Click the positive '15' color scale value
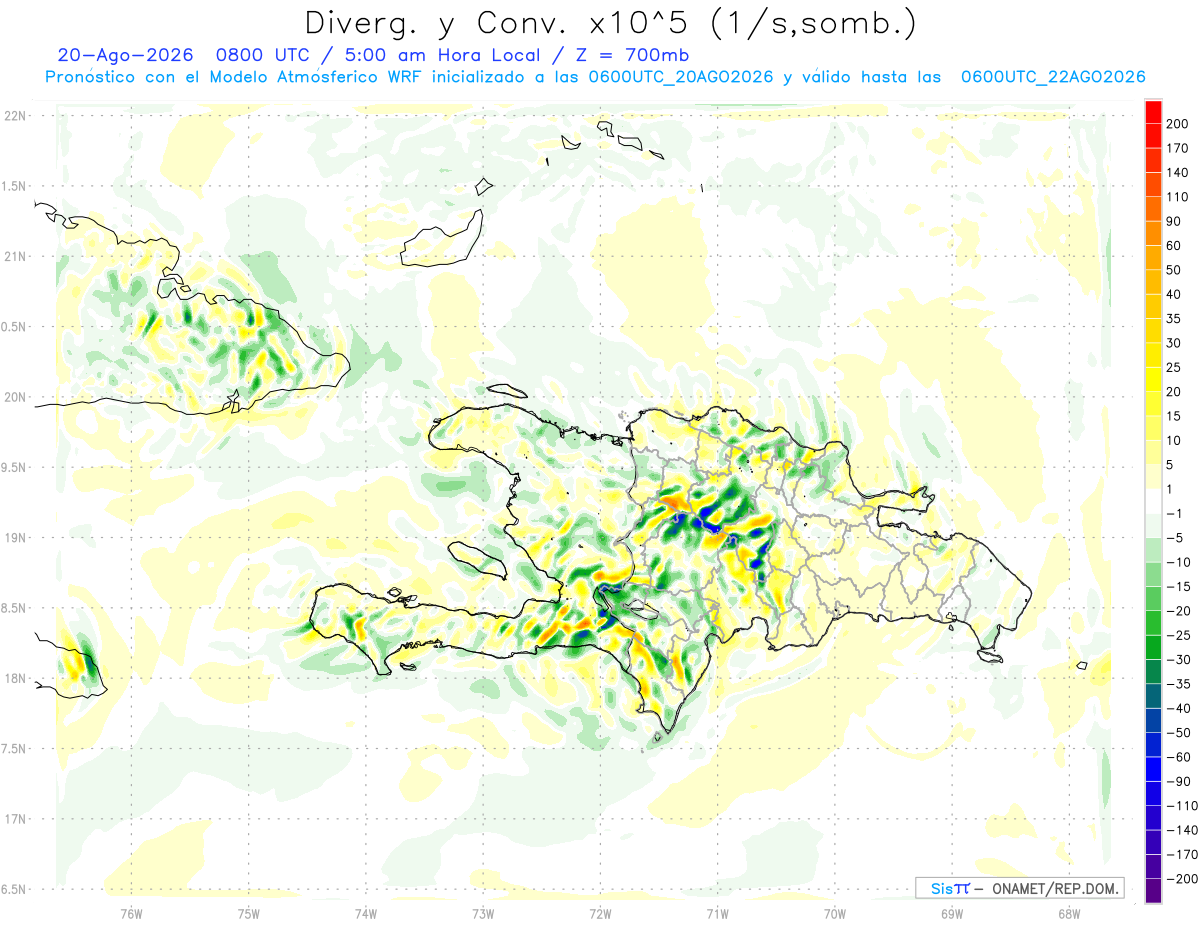The width and height of the screenshot is (1200, 927). coord(1173,416)
